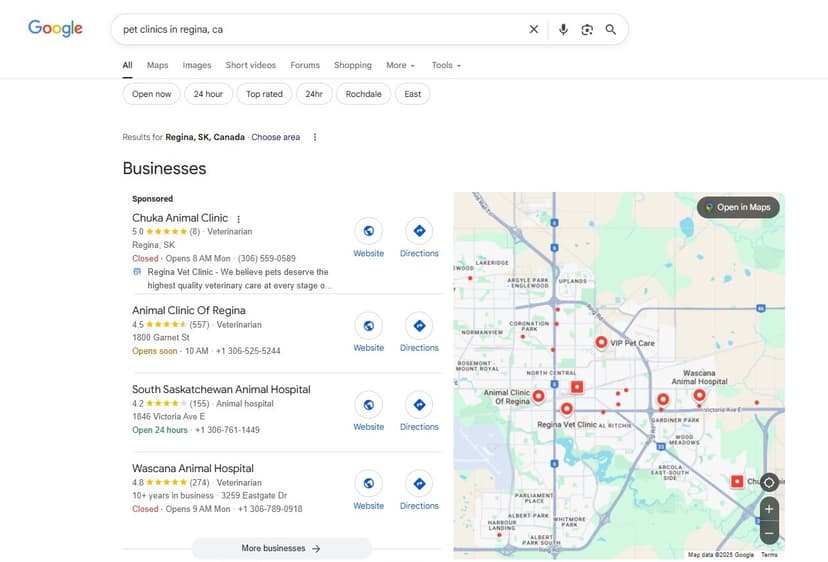Enable the Top rated filter chip
This screenshot has width=828, height=562.
click(264, 94)
